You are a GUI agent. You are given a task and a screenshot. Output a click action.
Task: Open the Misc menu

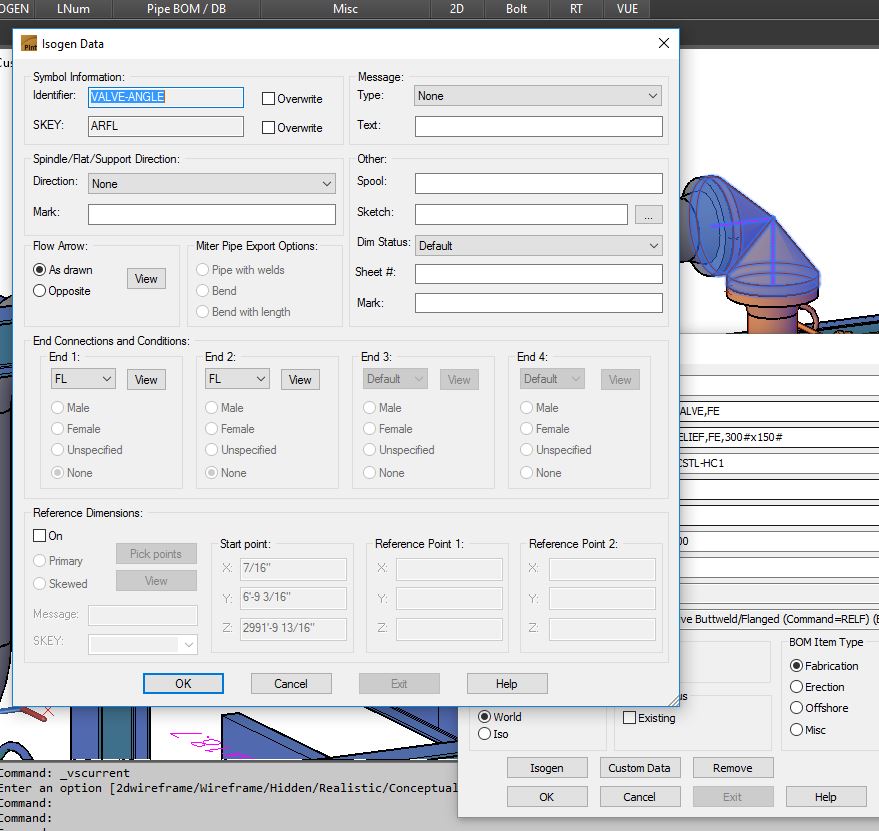click(344, 9)
